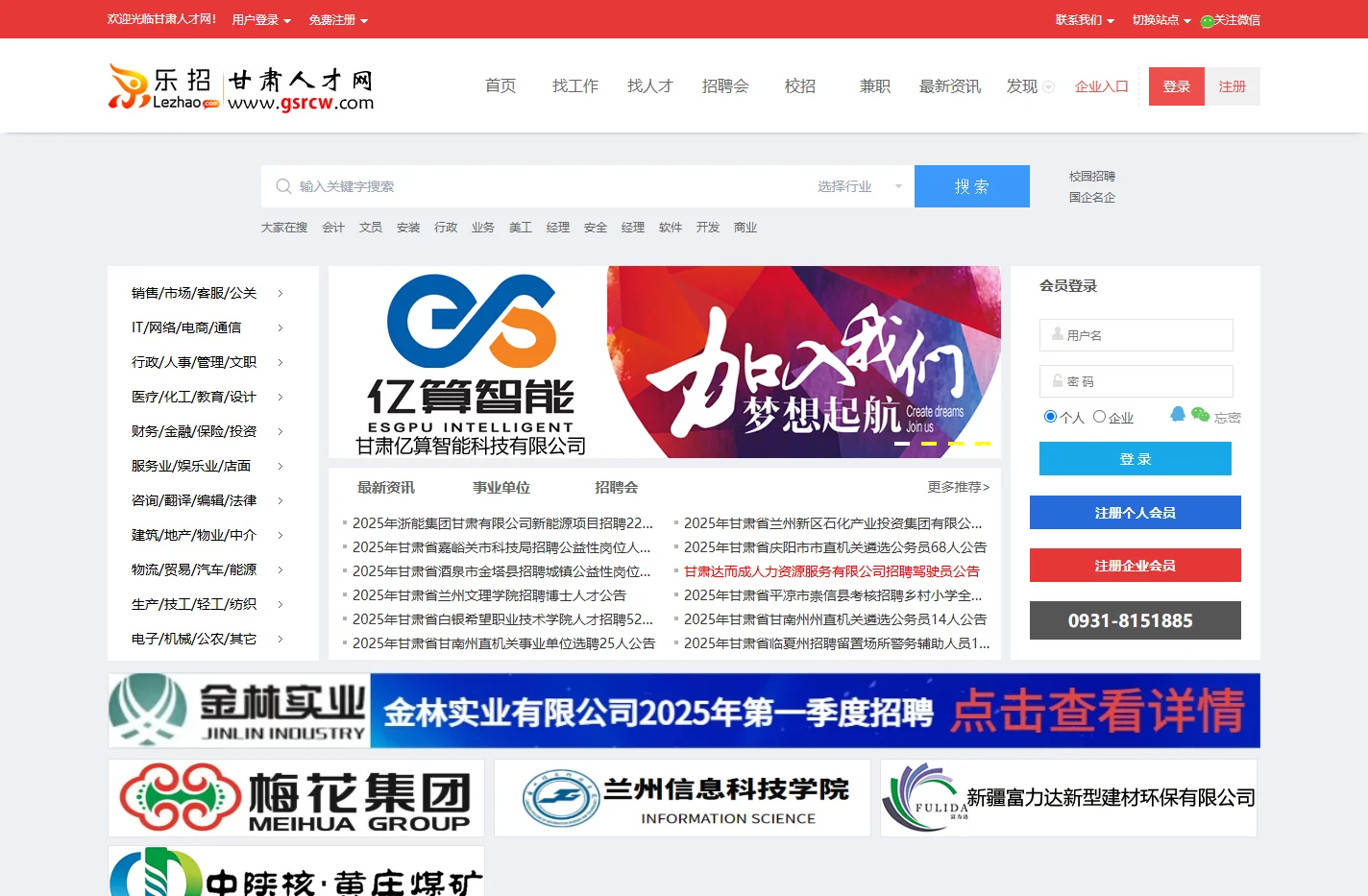
Task: Click the Lezhao gsrcw.com site logo
Action: [x=241, y=87]
